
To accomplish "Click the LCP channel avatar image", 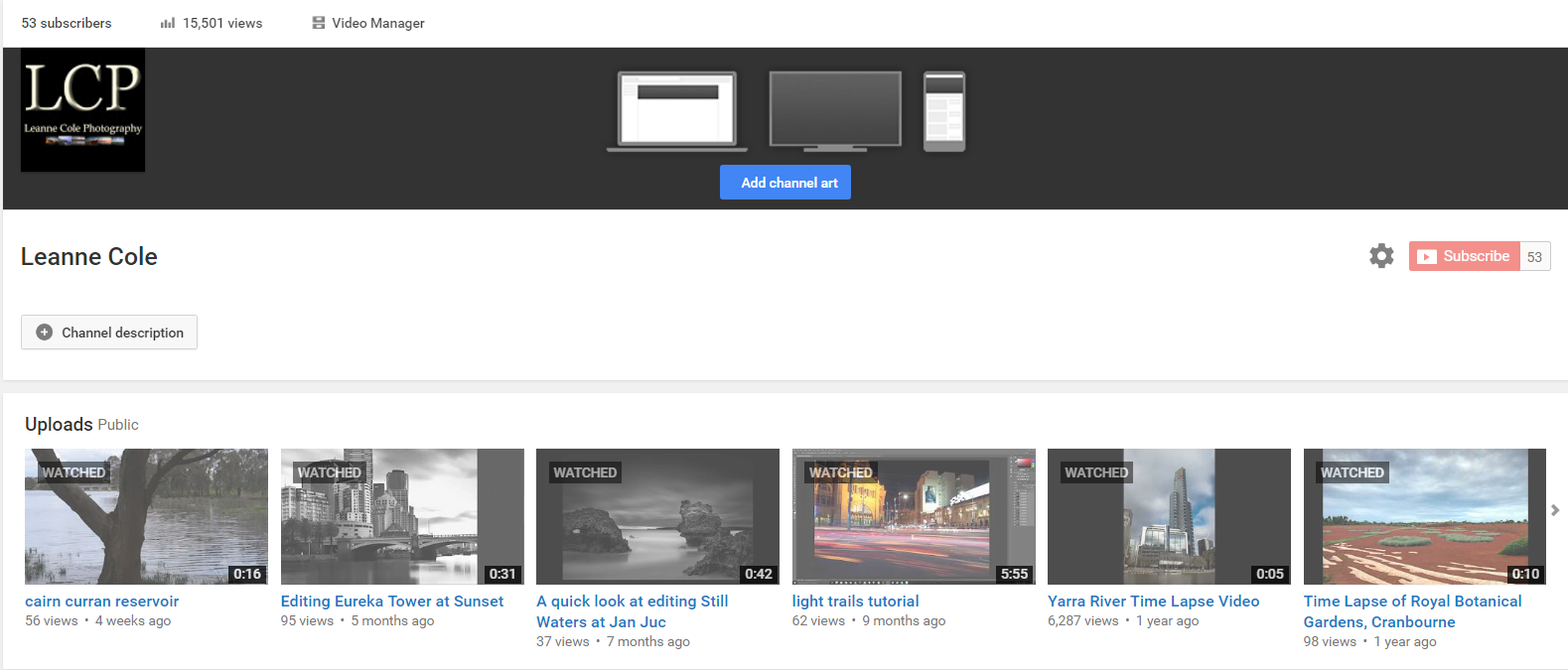I will click(x=83, y=110).
